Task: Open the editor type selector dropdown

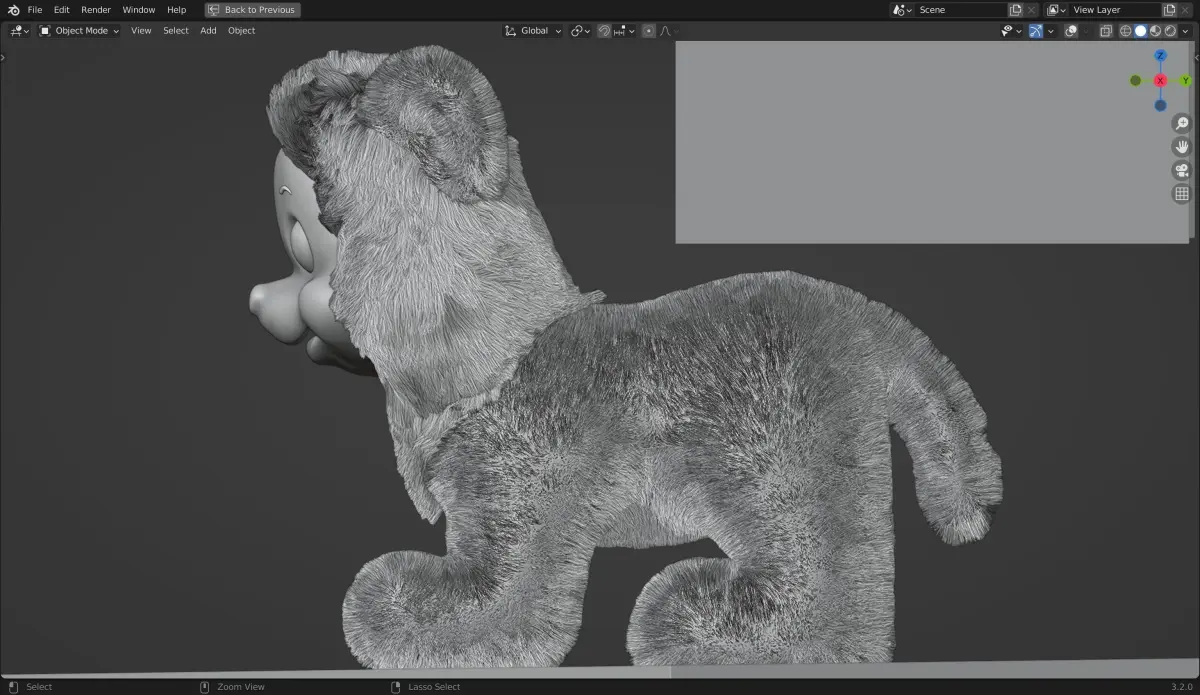Action: pyautogui.click(x=19, y=31)
